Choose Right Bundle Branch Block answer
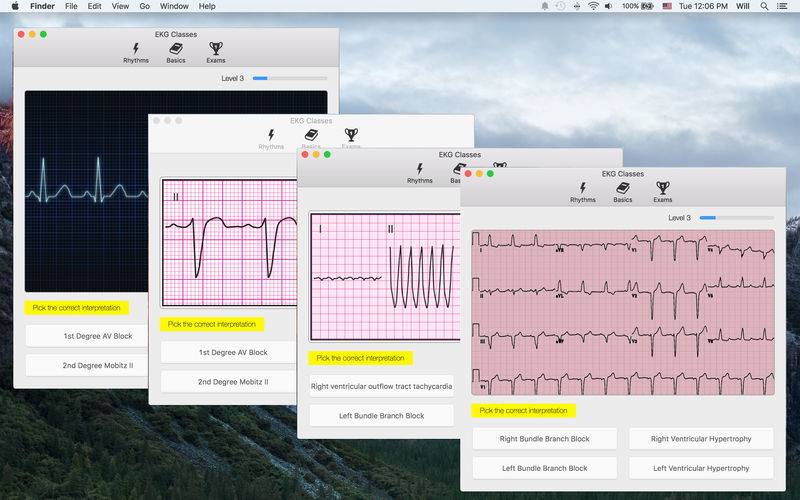800x500 pixels. pos(544,439)
